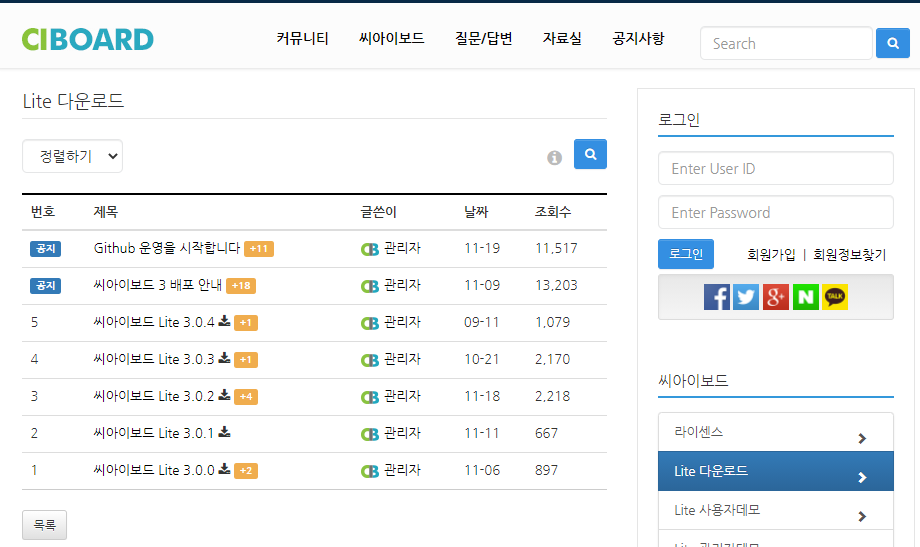Log in with the Google Plus icon
The image size is (920, 547).
776,297
